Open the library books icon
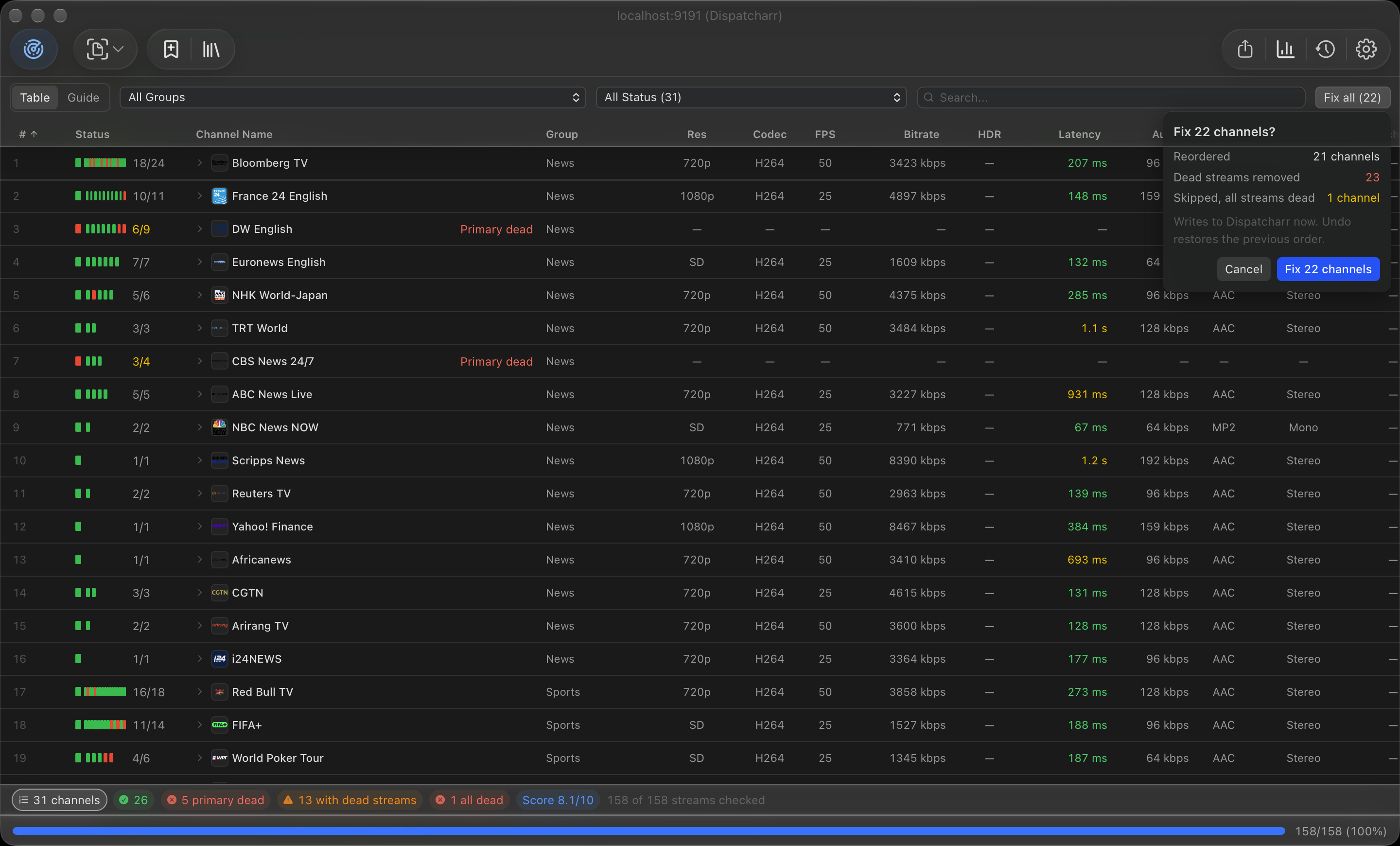 click(x=211, y=49)
